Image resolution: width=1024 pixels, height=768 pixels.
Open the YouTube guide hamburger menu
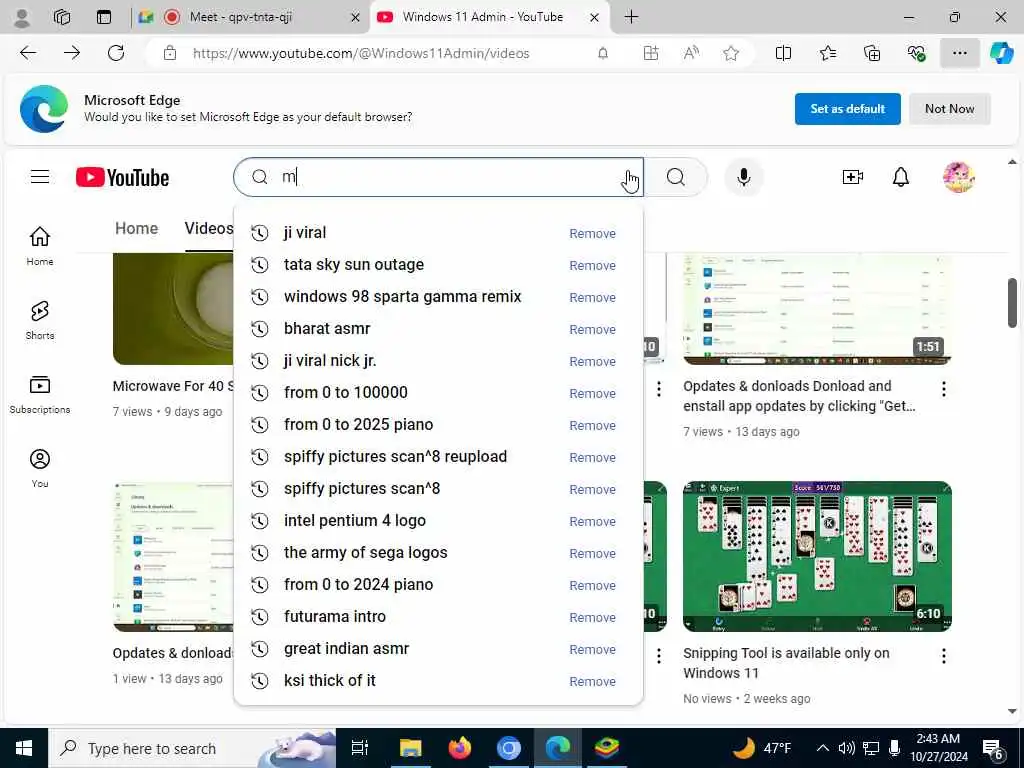click(40, 176)
